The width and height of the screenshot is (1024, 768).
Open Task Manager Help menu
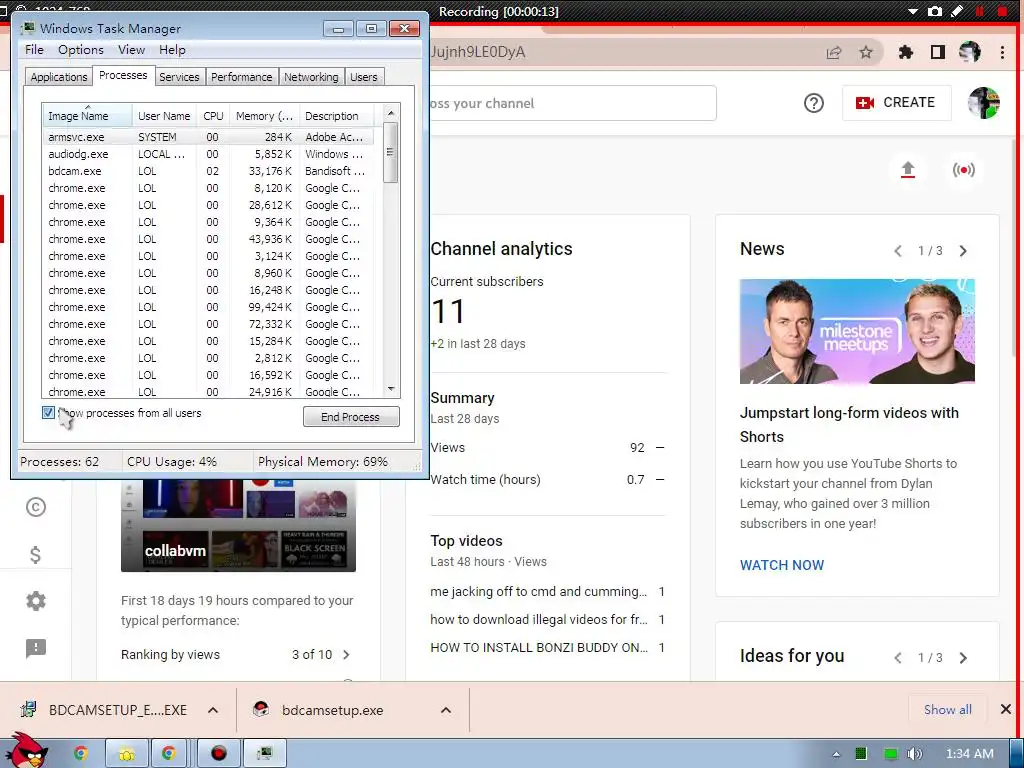click(x=172, y=50)
